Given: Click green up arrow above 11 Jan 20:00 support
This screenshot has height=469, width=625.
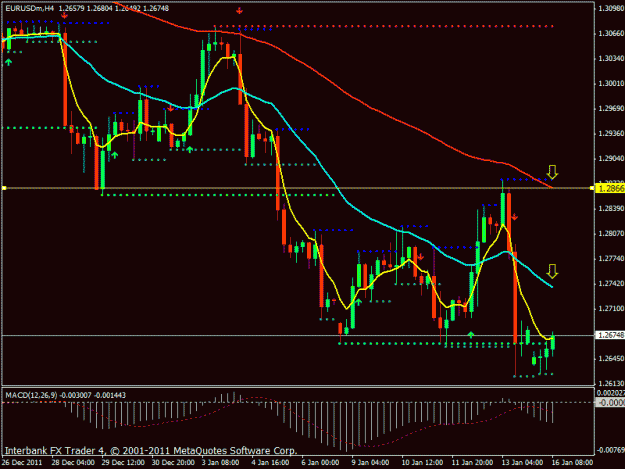Looking at the screenshot, I should pos(471,335).
